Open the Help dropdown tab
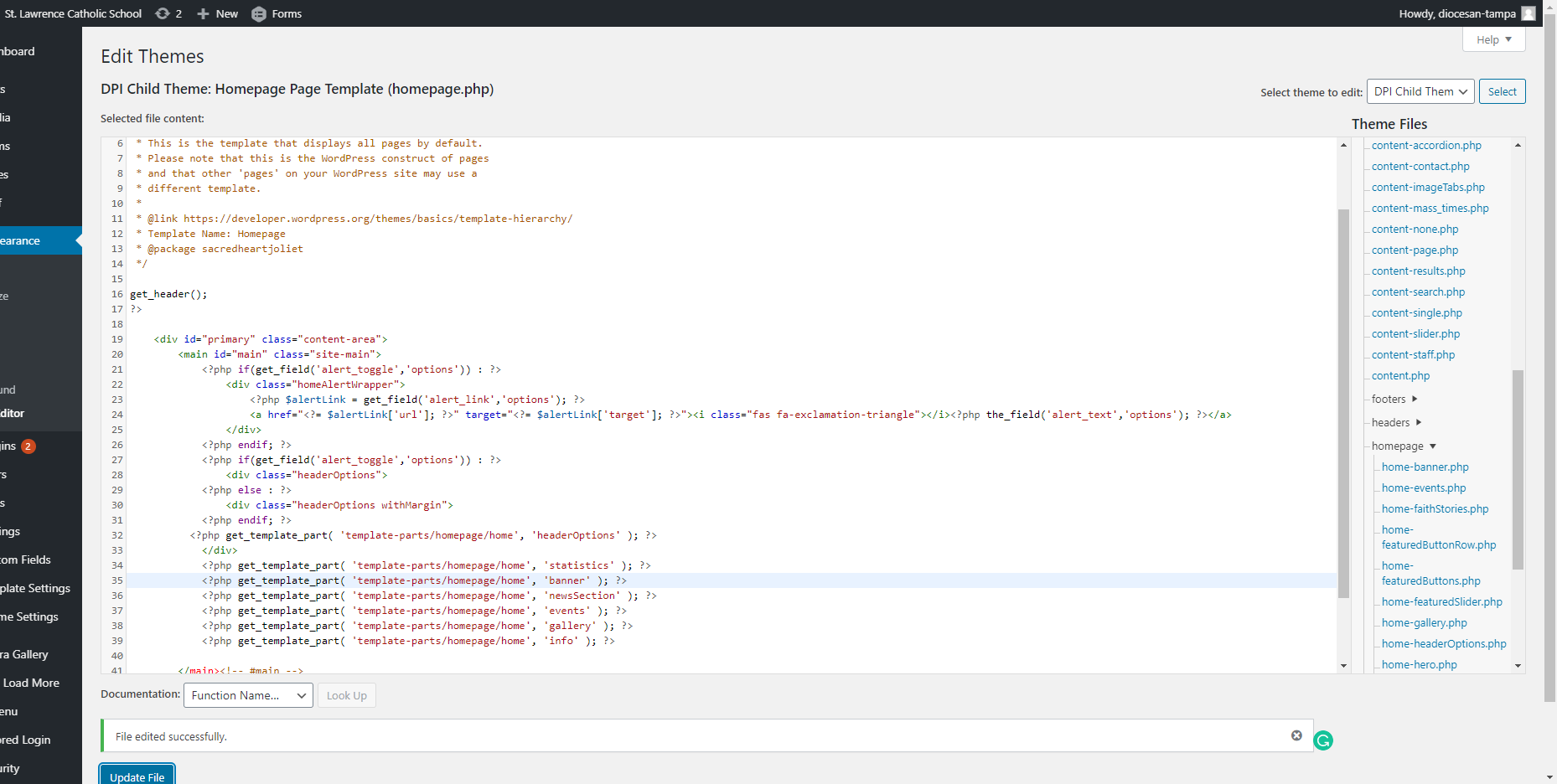The height and width of the screenshot is (784, 1557). [x=1493, y=39]
